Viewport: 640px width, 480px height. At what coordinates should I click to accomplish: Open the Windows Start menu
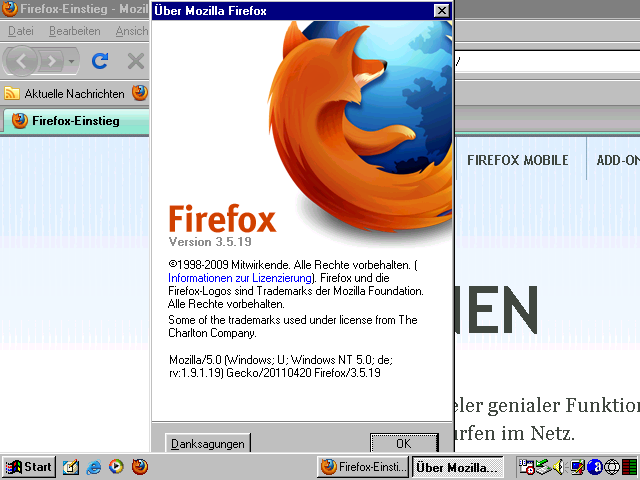click(x=29, y=467)
